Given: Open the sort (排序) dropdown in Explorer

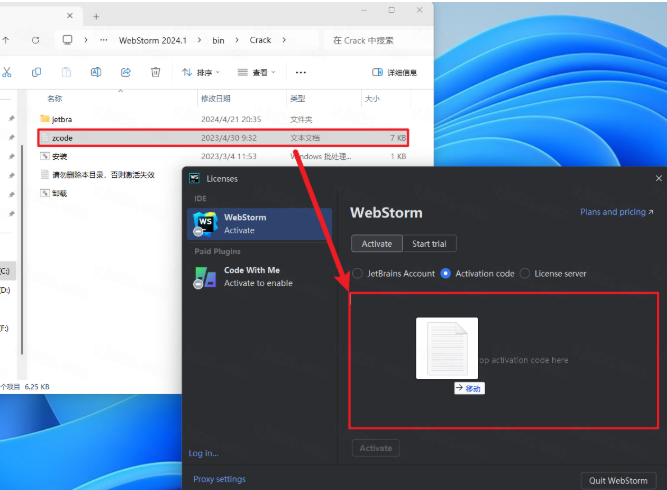Looking at the screenshot, I should point(201,72).
